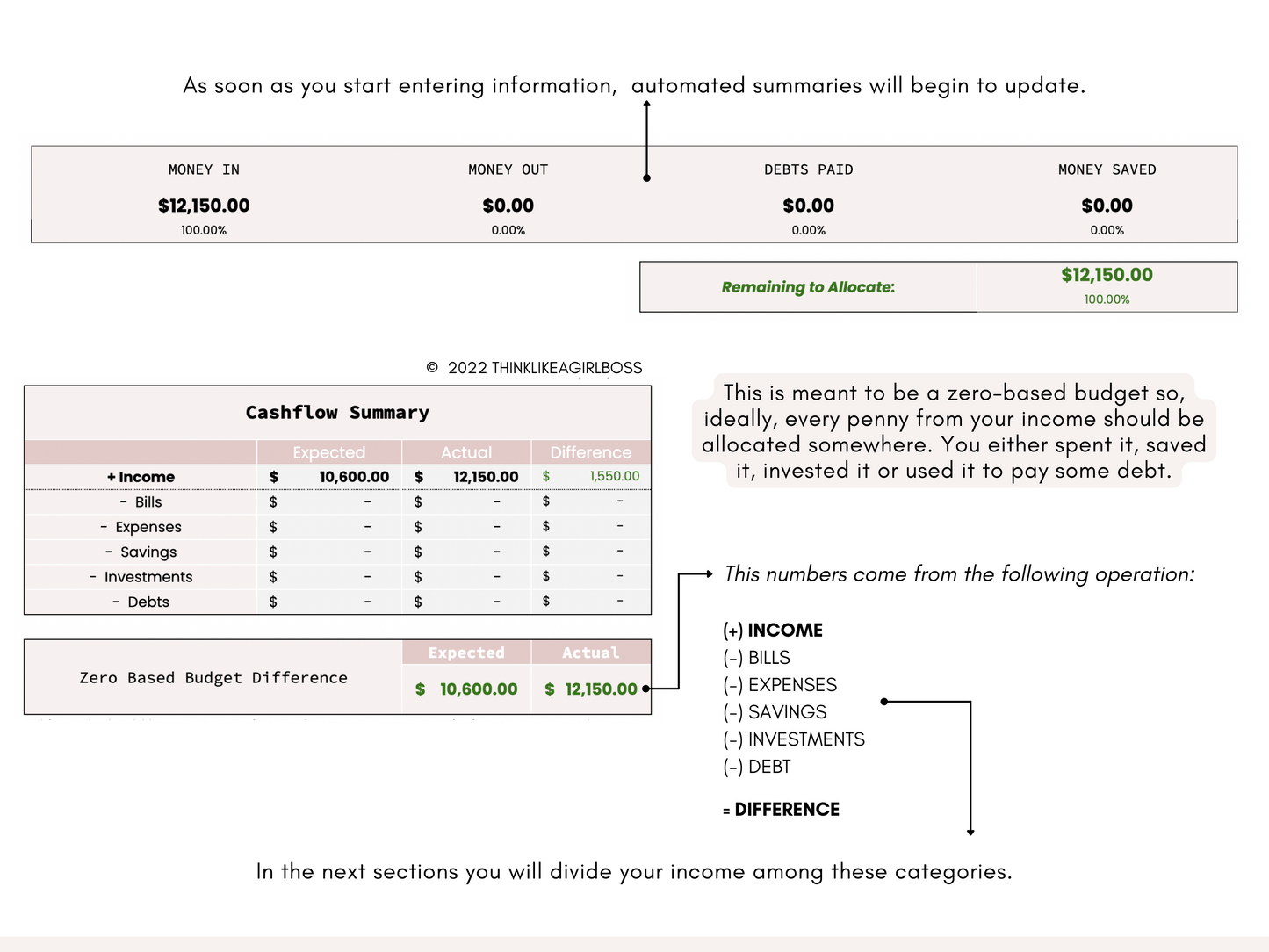Image resolution: width=1269 pixels, height=952 pixels.
Task: Click the Zero Based Budget Difference label
Action: [x=213, y=677]
